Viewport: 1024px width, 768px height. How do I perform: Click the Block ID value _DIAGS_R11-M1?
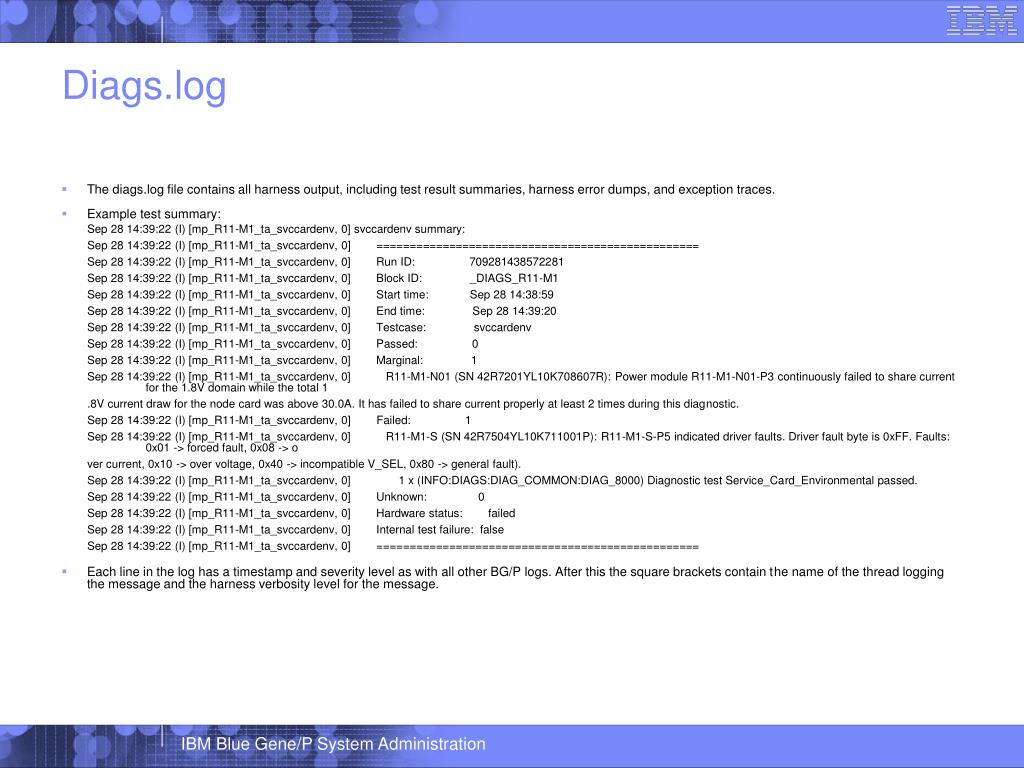514,278
